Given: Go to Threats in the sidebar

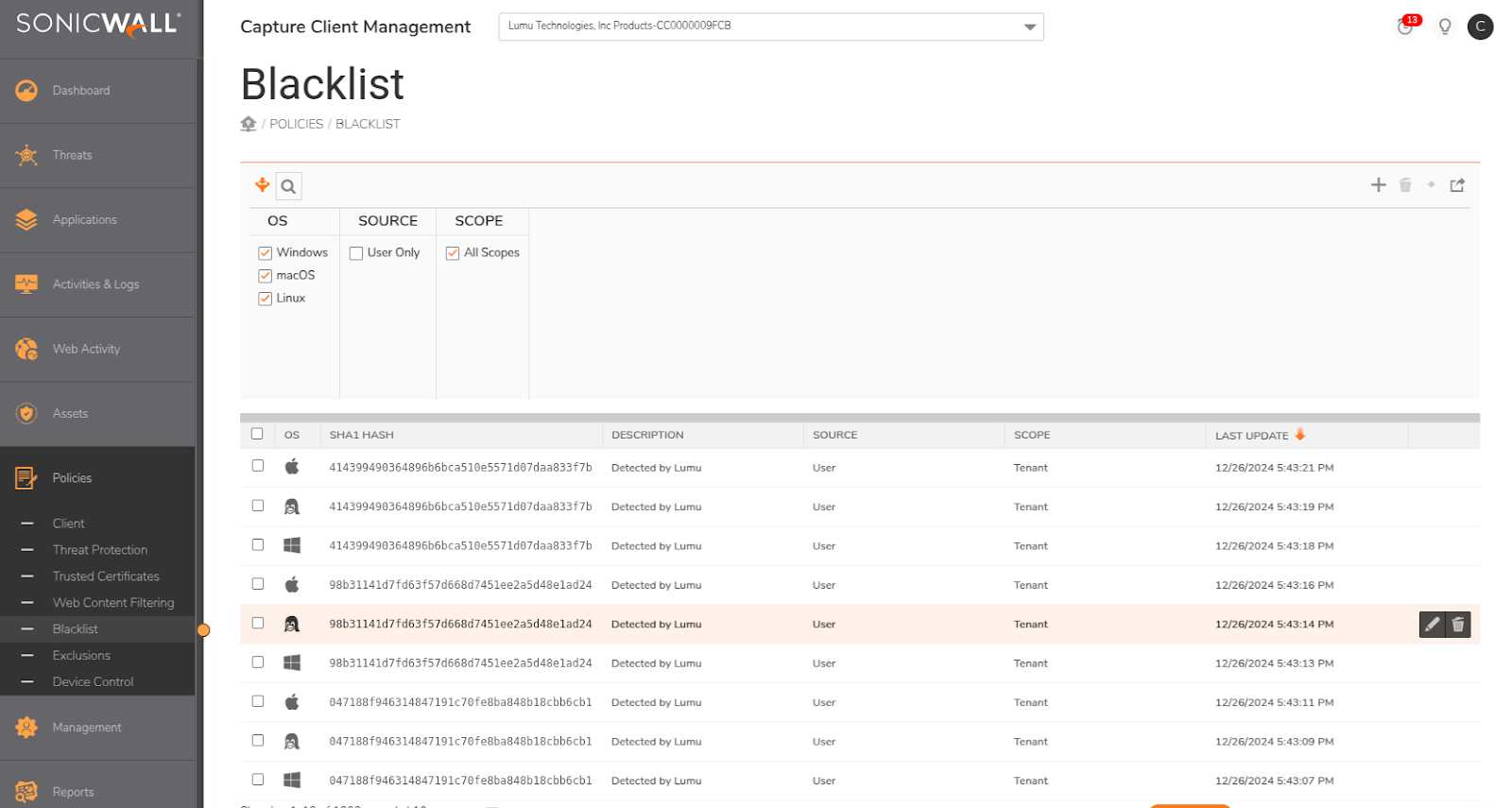Looking at the screenshot, I should pos(72,155).
